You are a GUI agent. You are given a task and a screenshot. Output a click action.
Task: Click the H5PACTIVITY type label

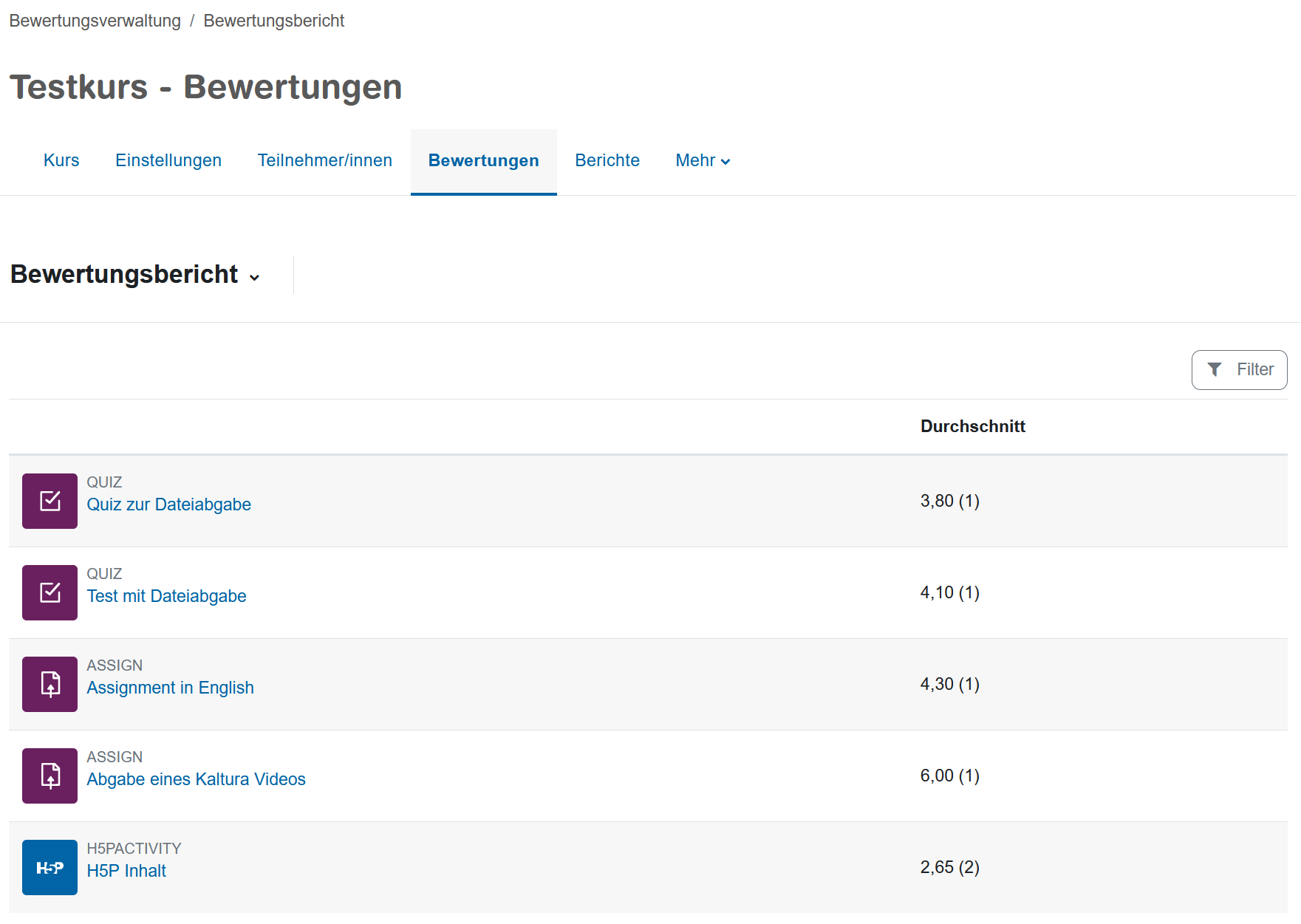pos(134,849)
